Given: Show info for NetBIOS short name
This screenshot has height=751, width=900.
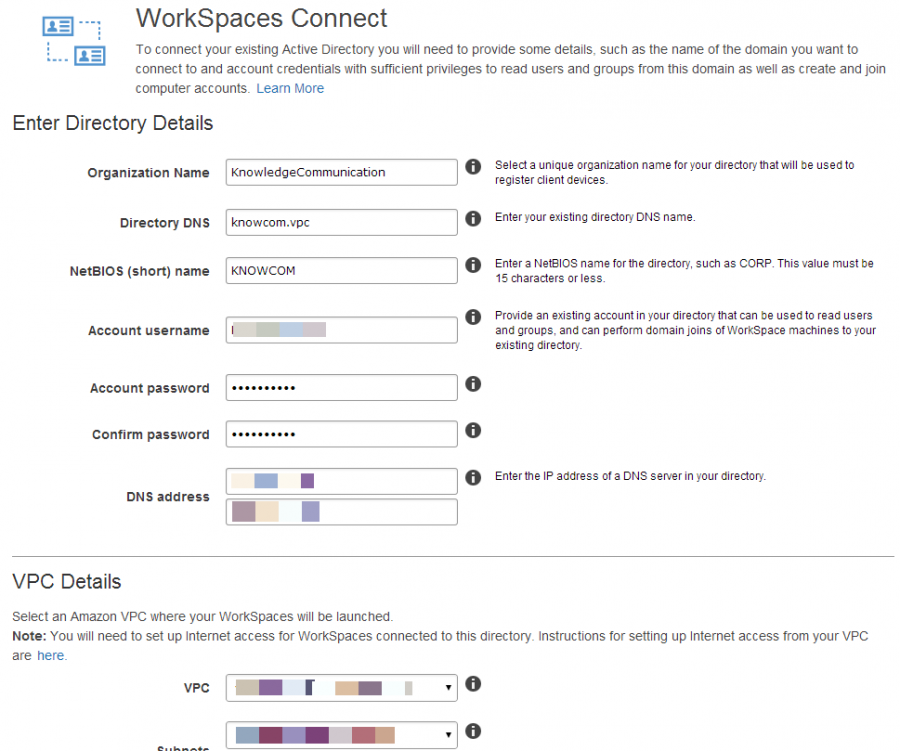Looking at the screenshot, I should coord(473,265).
